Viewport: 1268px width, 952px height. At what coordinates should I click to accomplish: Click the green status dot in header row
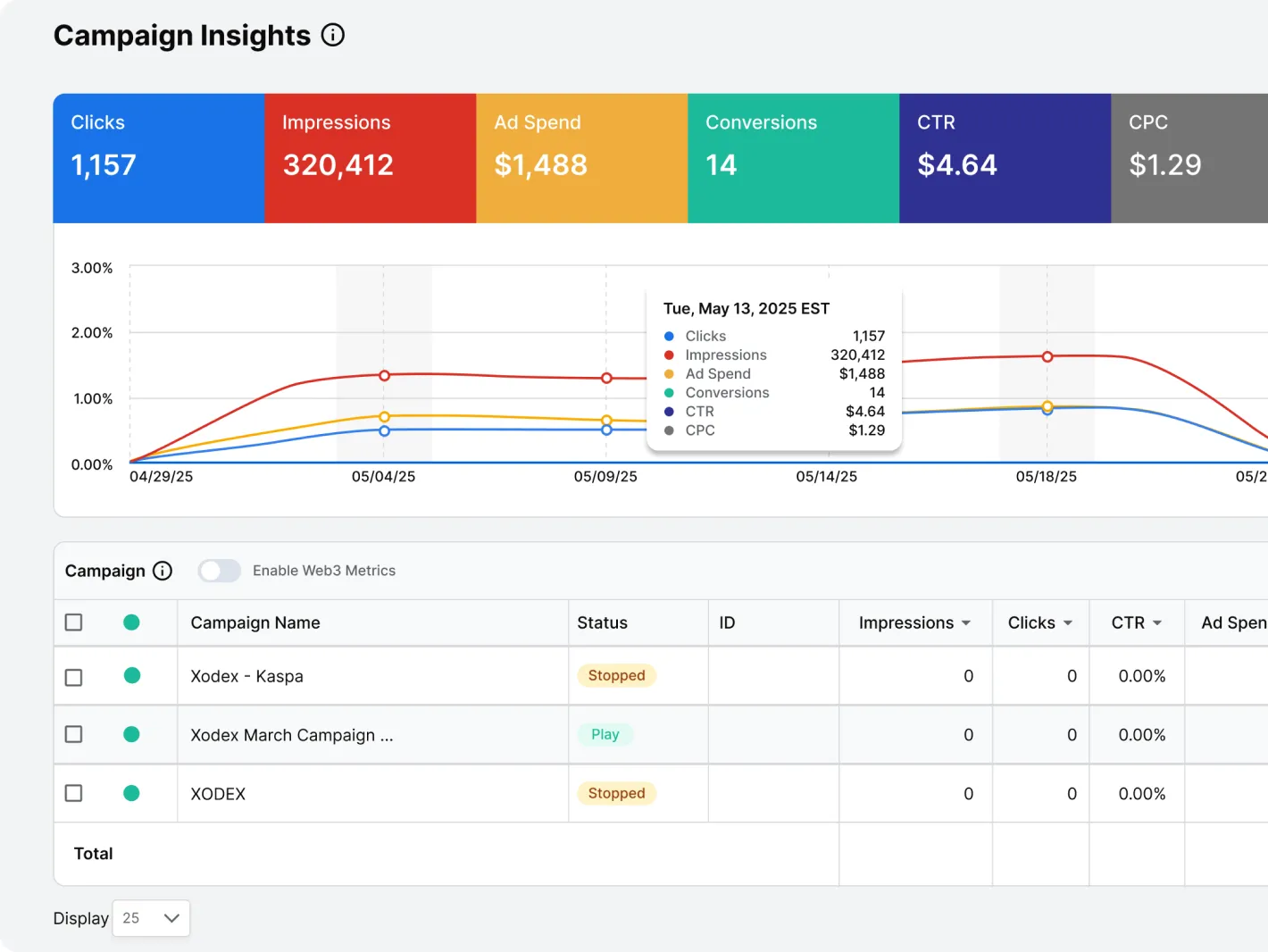click(131, 622)
